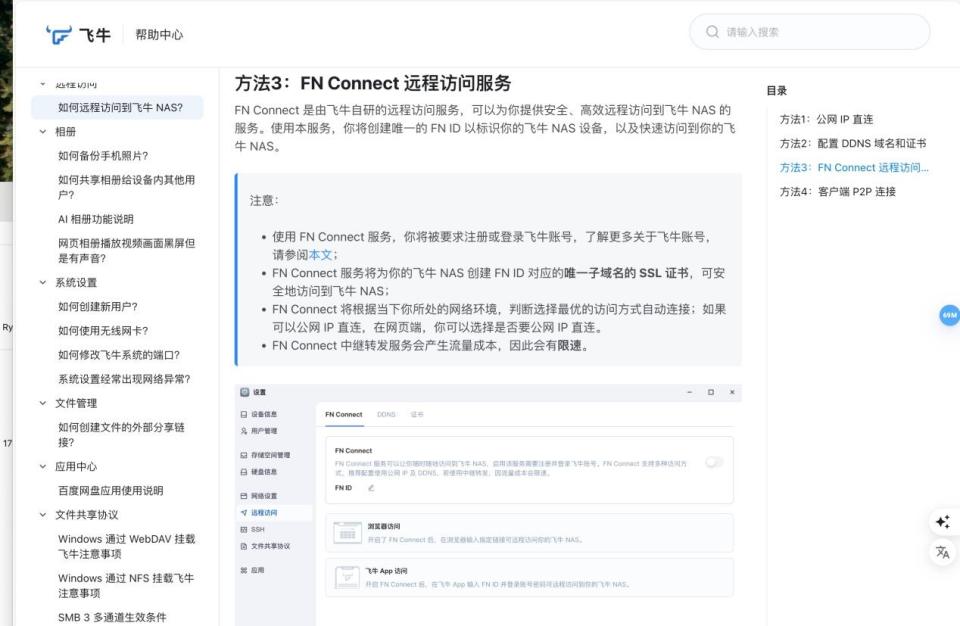
Task: Click the search input field at the top
Action: click(x=810, y=31)
